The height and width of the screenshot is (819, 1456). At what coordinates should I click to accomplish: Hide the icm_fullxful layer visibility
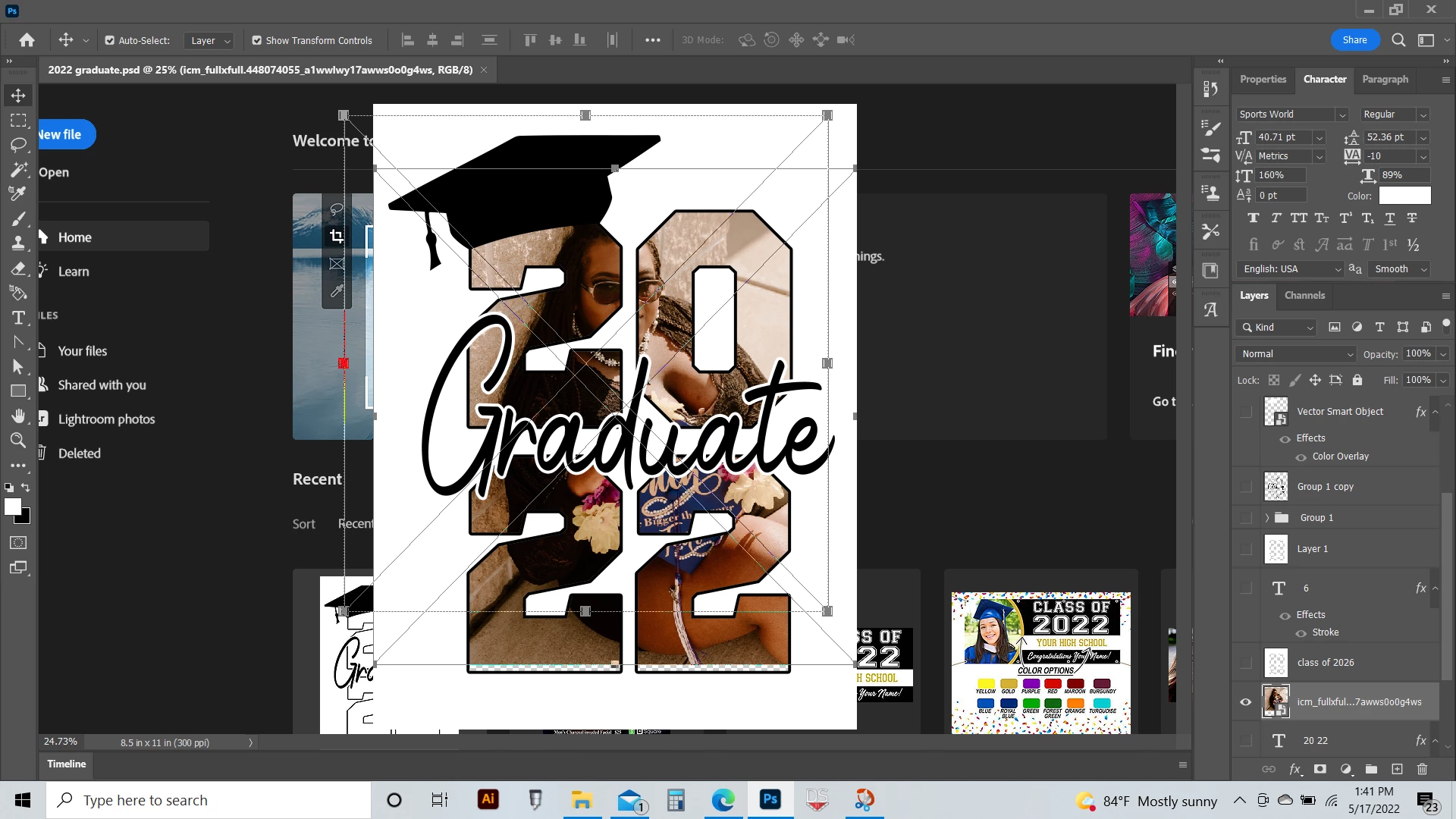point(1245,702)
